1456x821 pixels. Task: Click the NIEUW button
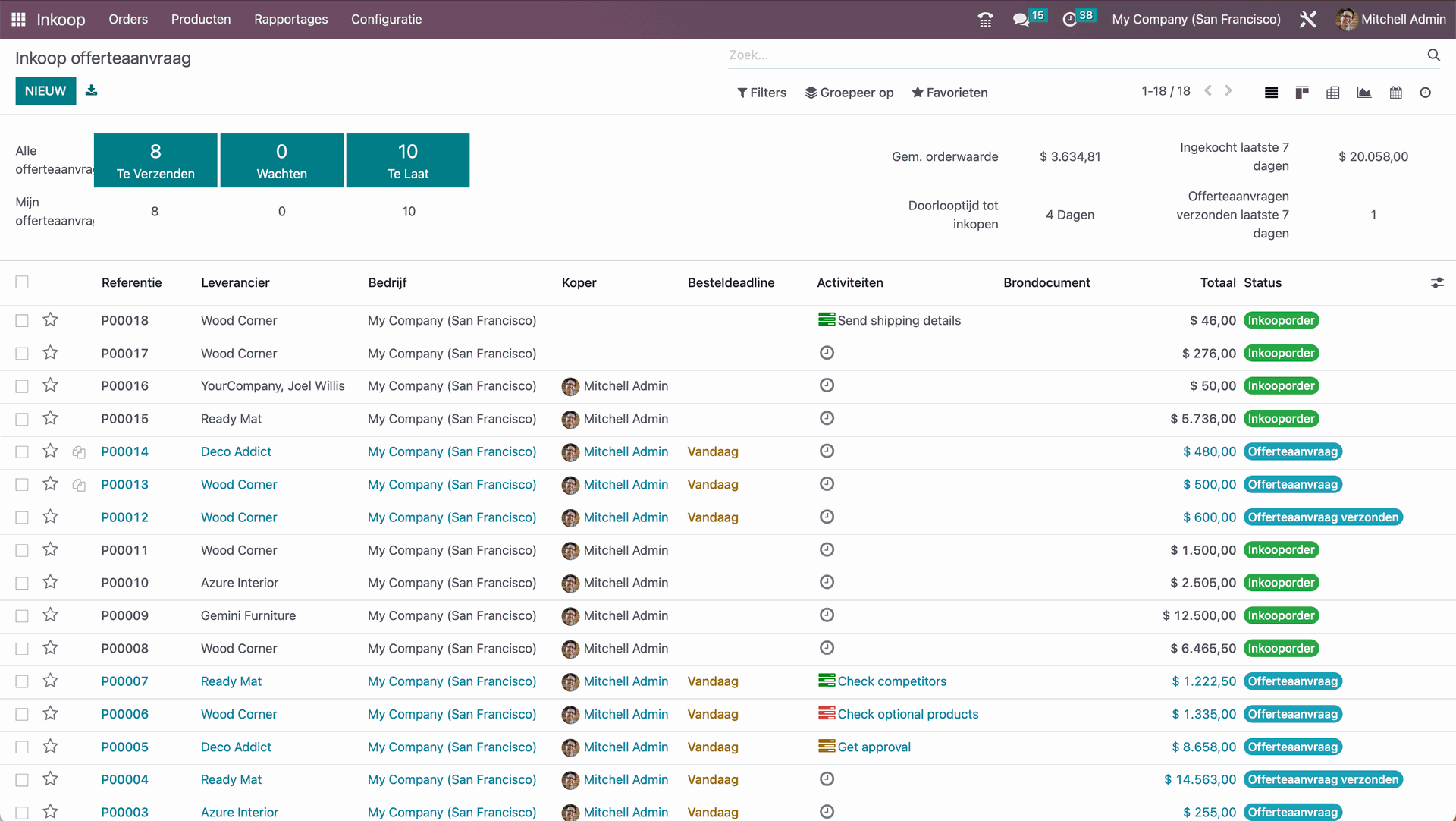click(45, 90)
